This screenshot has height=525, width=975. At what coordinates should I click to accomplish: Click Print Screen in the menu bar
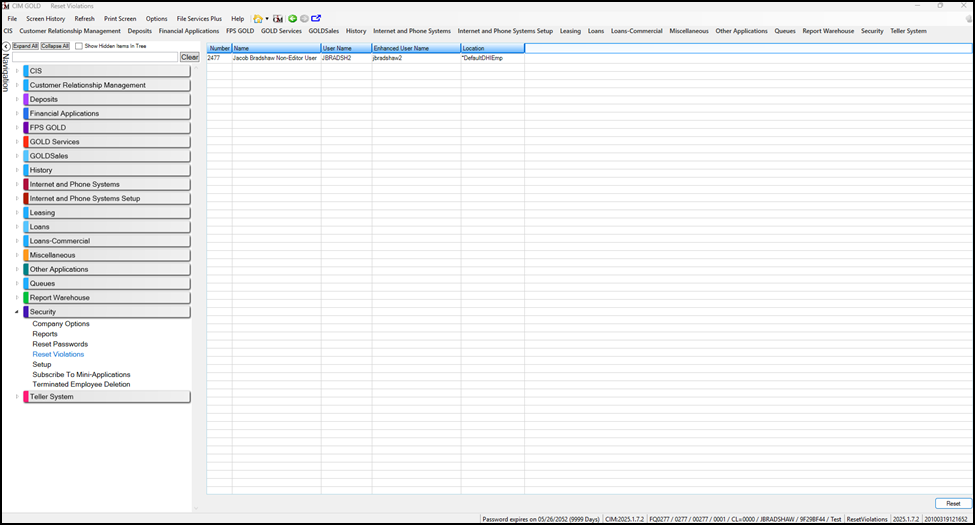(120, 19)
